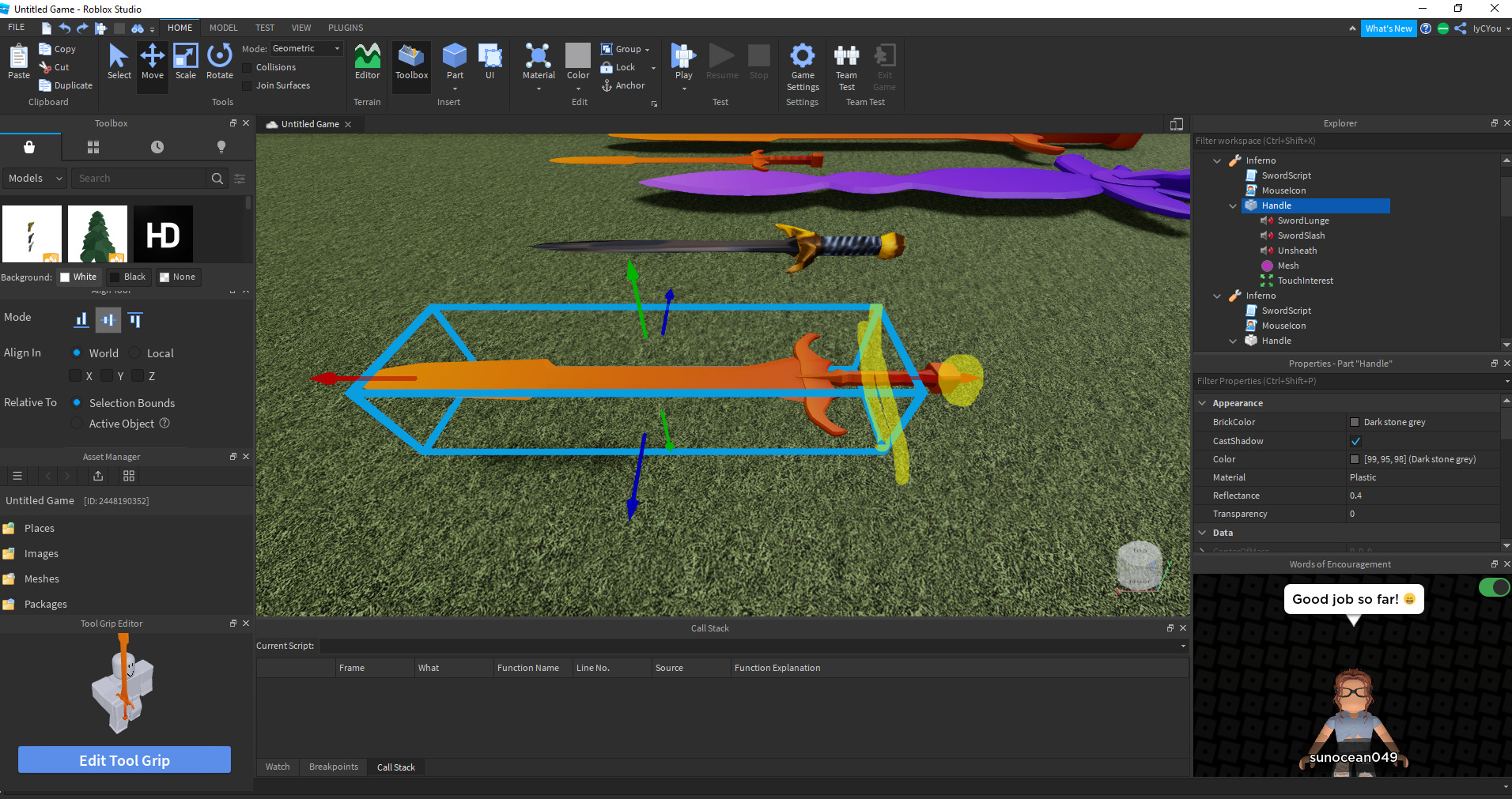Switch to the MODEL ribbon tab
The height and width of the screenshot is (799, 1512).
point(223,28)
